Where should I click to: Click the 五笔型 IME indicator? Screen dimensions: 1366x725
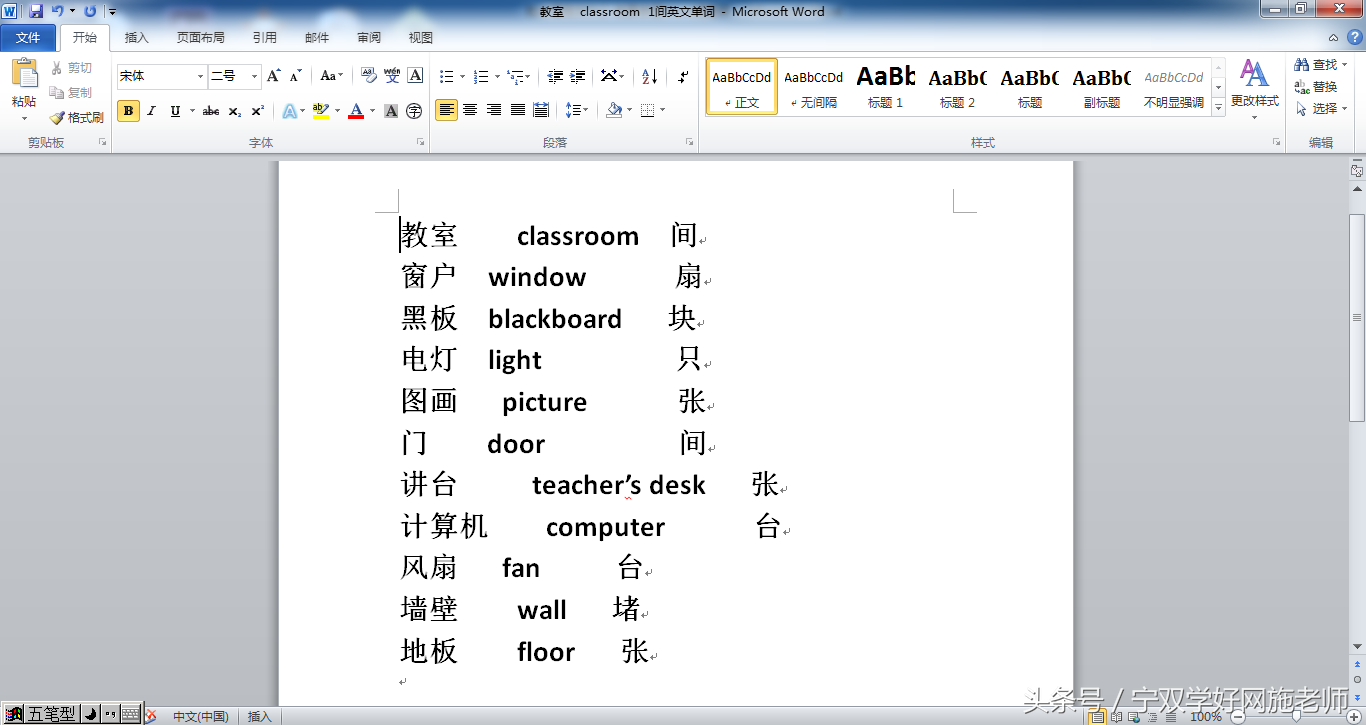(x=50, y=714)
